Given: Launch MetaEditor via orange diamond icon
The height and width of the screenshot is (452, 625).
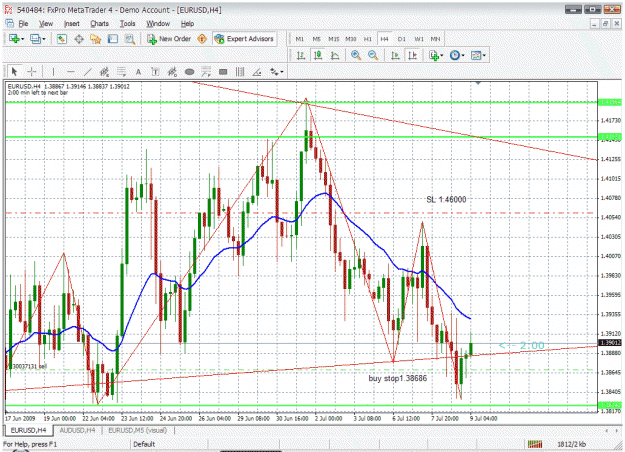Looking at the screenshot, I should coord(202,39).
